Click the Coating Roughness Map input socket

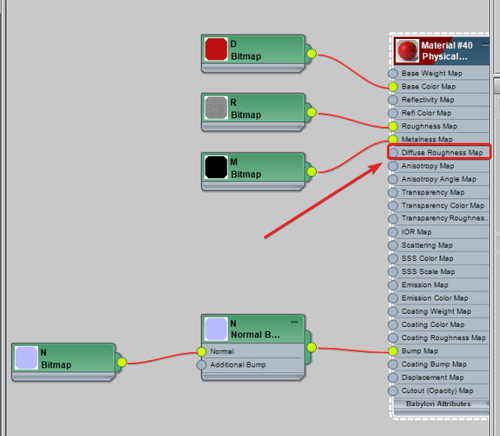pyautogui.click(x=393, y=338)
